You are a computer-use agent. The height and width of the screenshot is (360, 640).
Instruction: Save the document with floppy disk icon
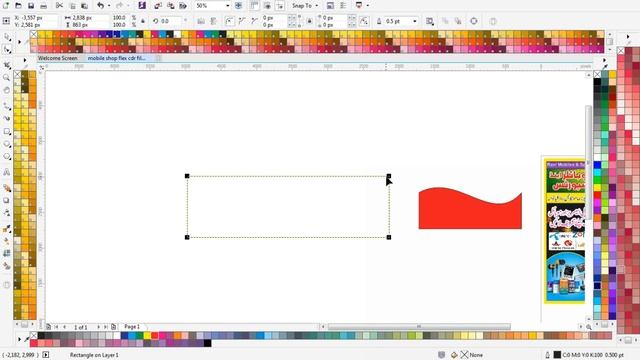[31, 6]
